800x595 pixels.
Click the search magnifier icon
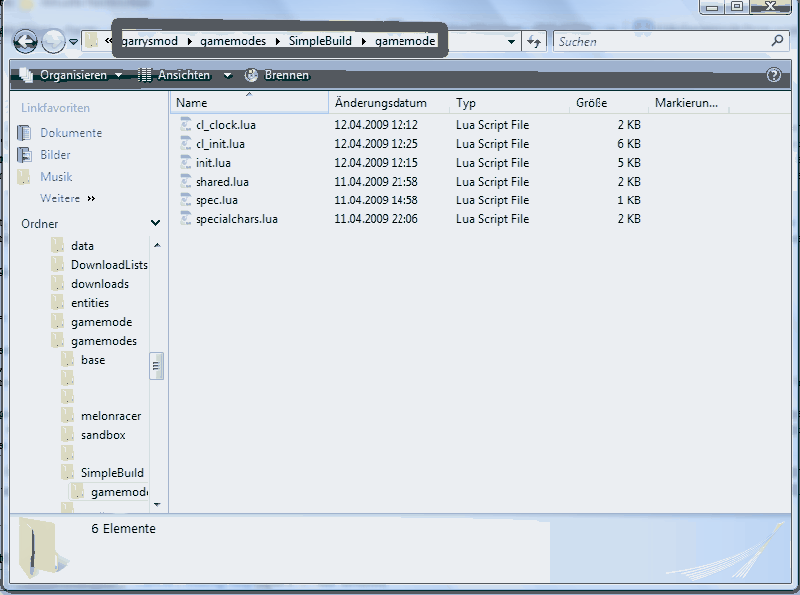click(x=778, y=41)
